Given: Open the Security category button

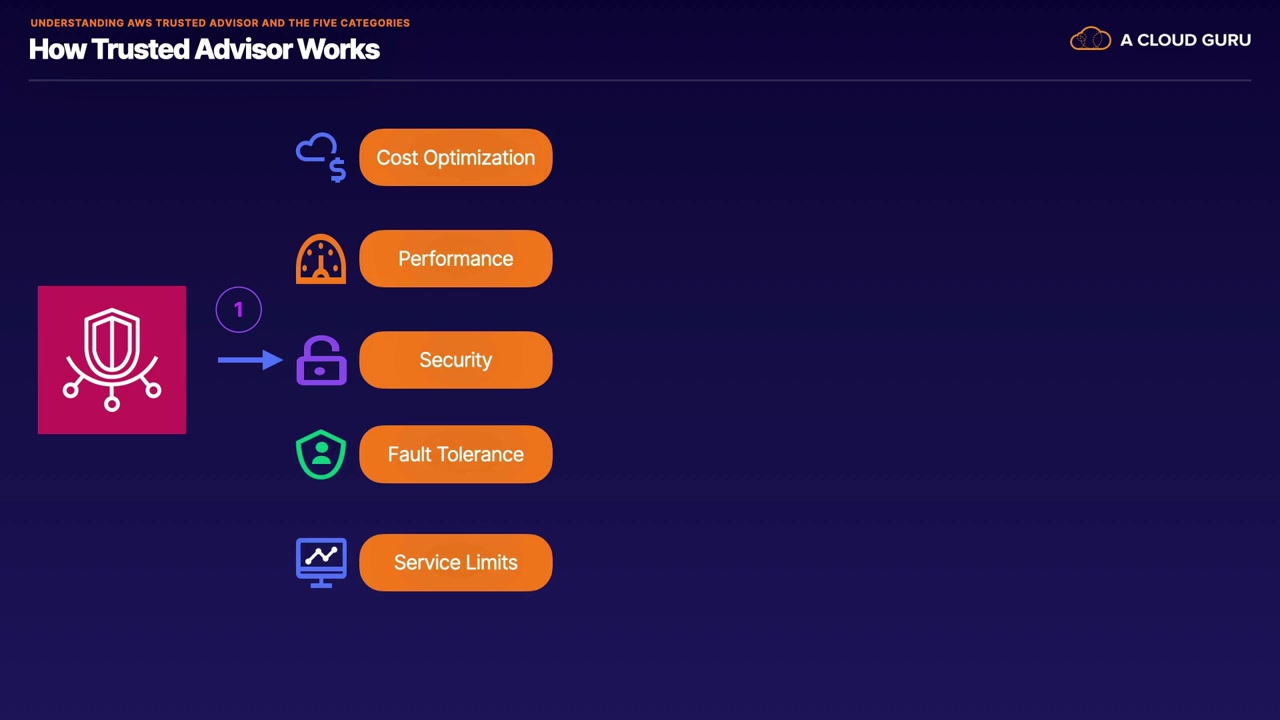Looking at the screenshot, I should 456,360.
